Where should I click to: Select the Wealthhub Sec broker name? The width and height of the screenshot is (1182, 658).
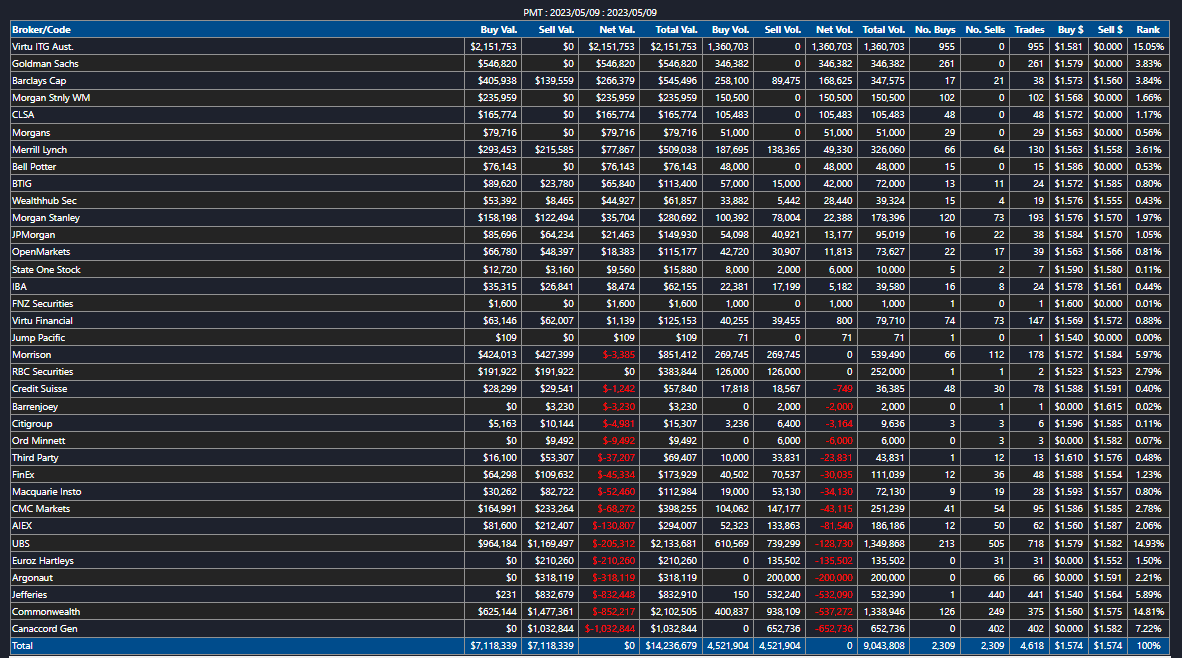coord(44,201)
